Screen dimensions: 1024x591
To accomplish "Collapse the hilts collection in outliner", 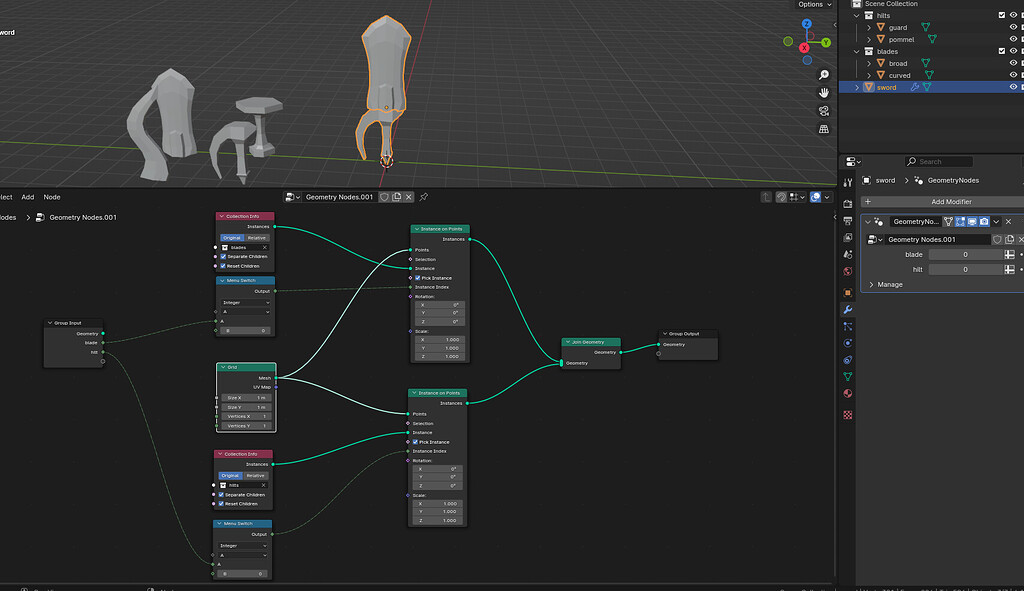I will tap(857, 16).
